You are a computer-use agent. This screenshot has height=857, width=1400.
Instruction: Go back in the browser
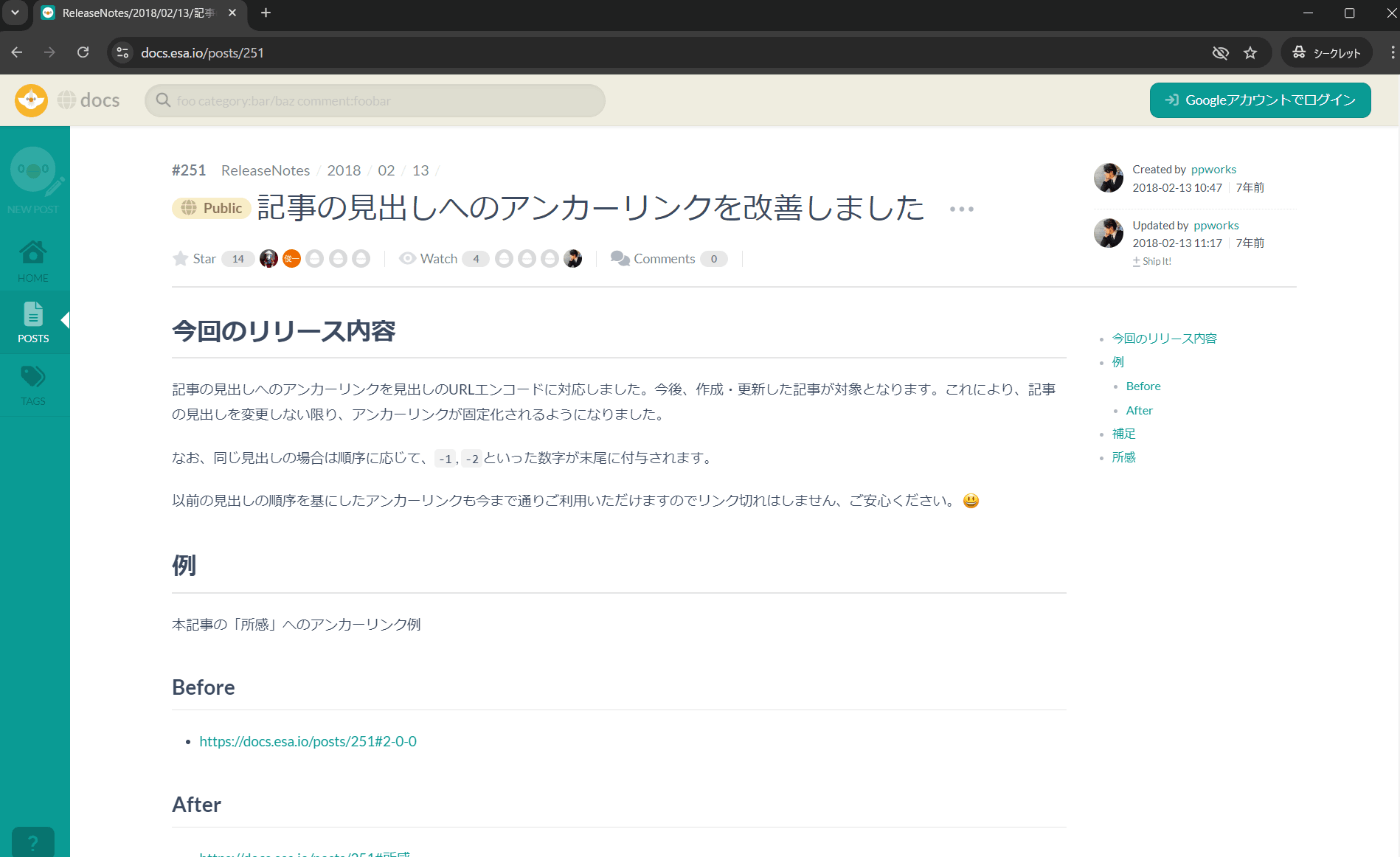point(17,53)
